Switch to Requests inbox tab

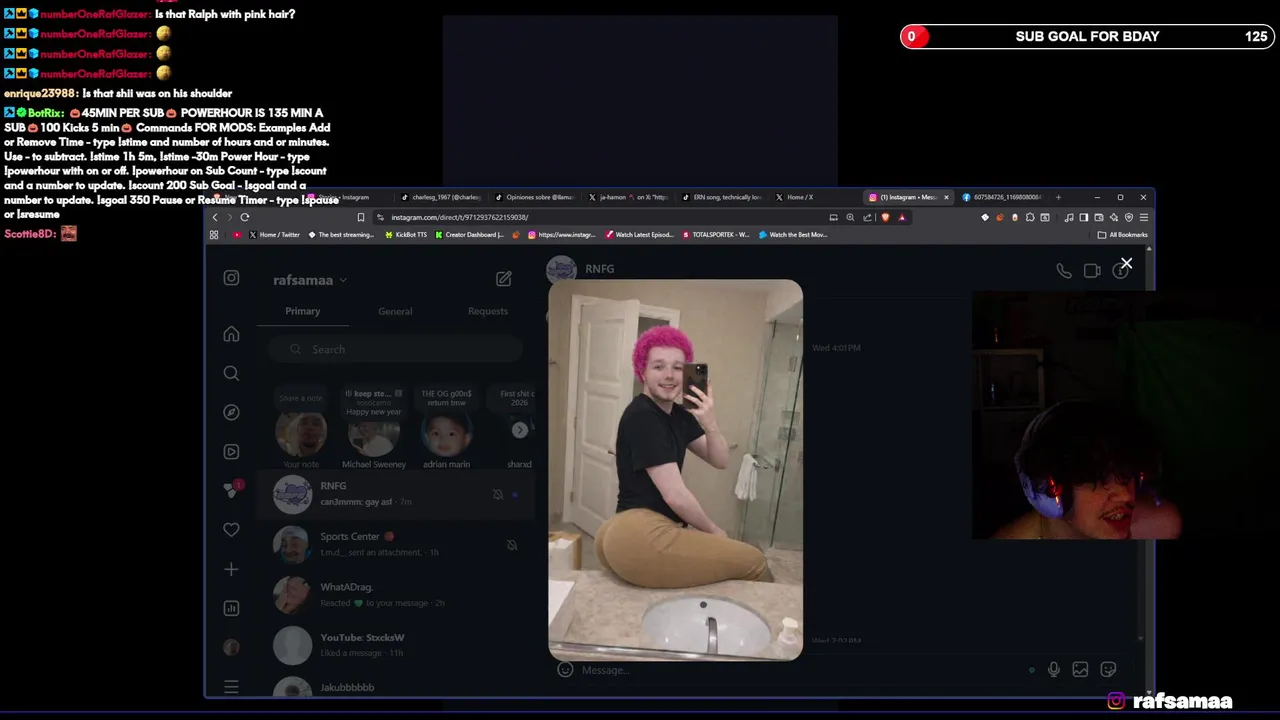[x=488, y=311]
